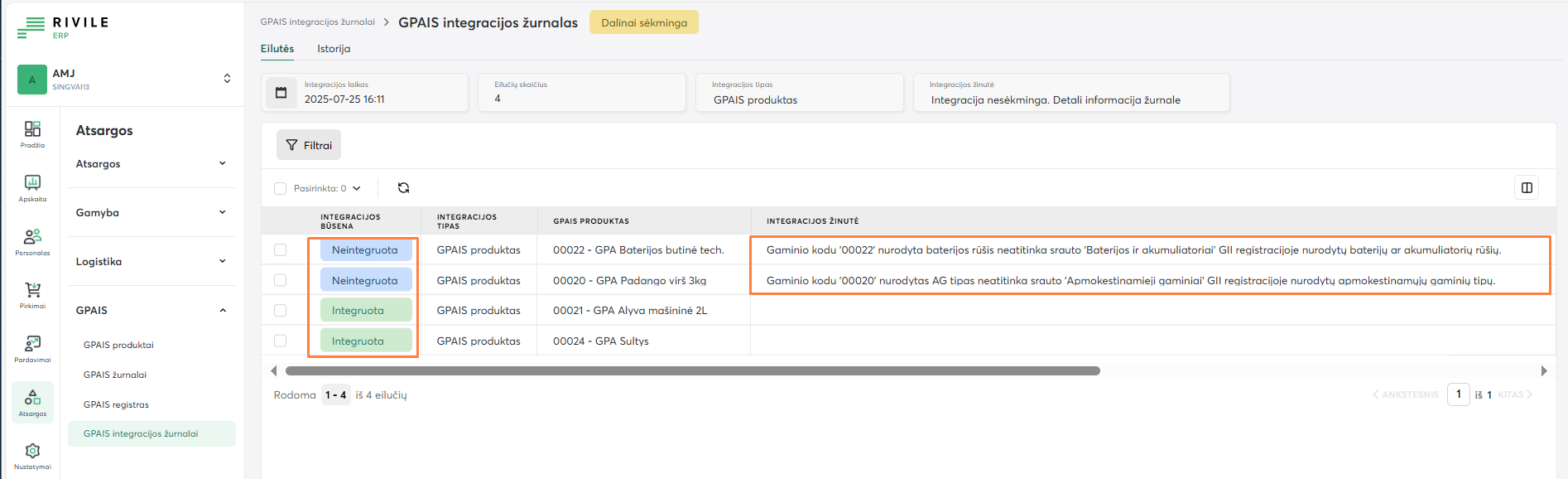Tick the checkbox for row 00022 Baterijos
Viewport: 1568px width, 479px height.
tap(280, 250)
